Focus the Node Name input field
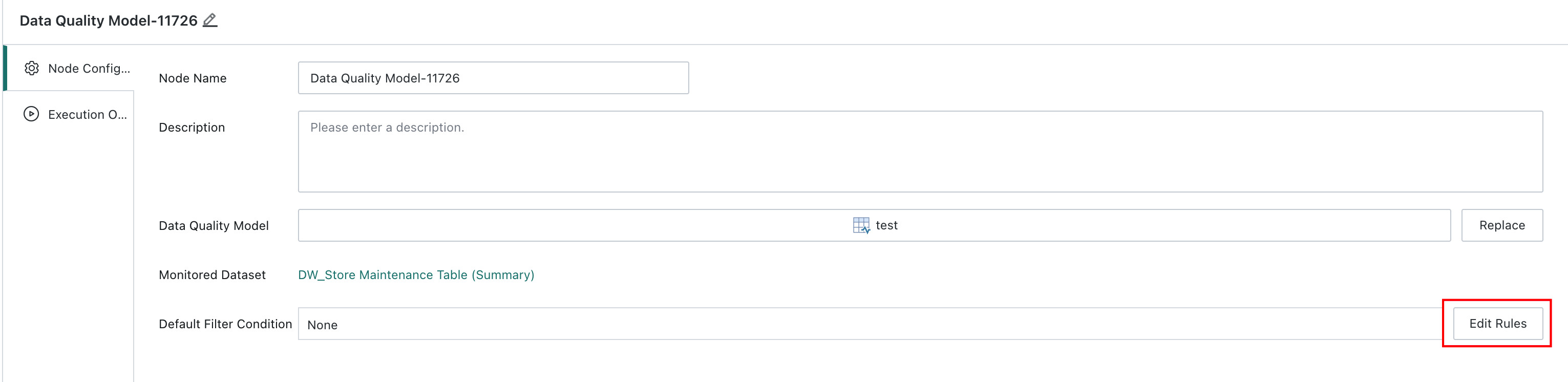 coord(493,78)
